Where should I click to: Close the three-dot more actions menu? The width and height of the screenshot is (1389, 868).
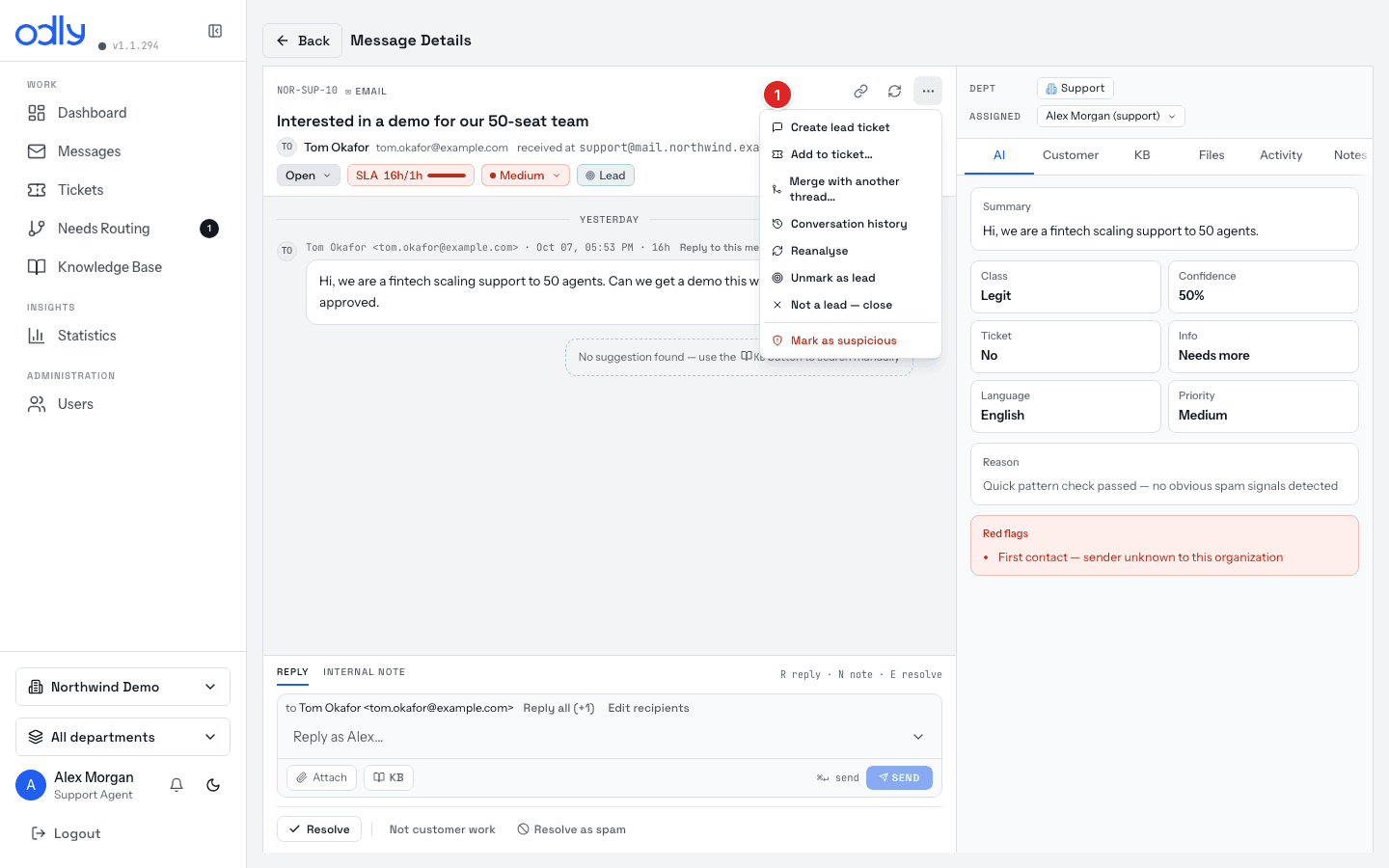tap(928, 91)
